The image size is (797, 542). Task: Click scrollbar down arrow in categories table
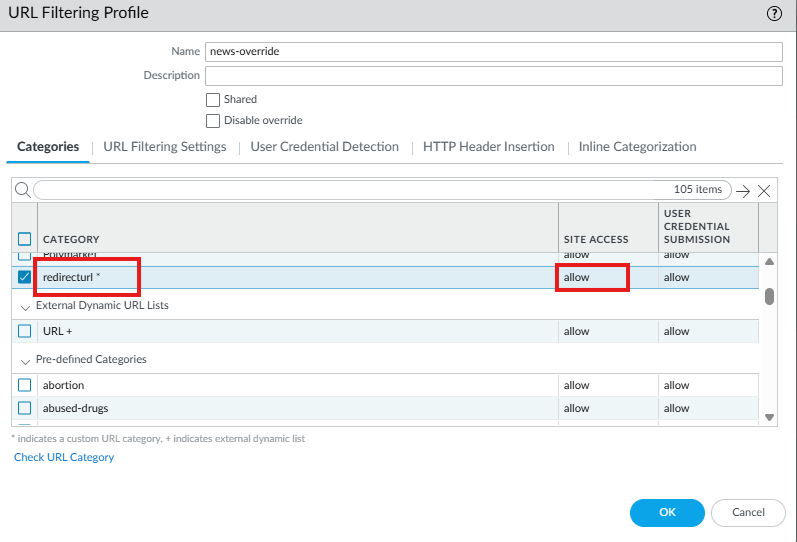click(769, 417)
